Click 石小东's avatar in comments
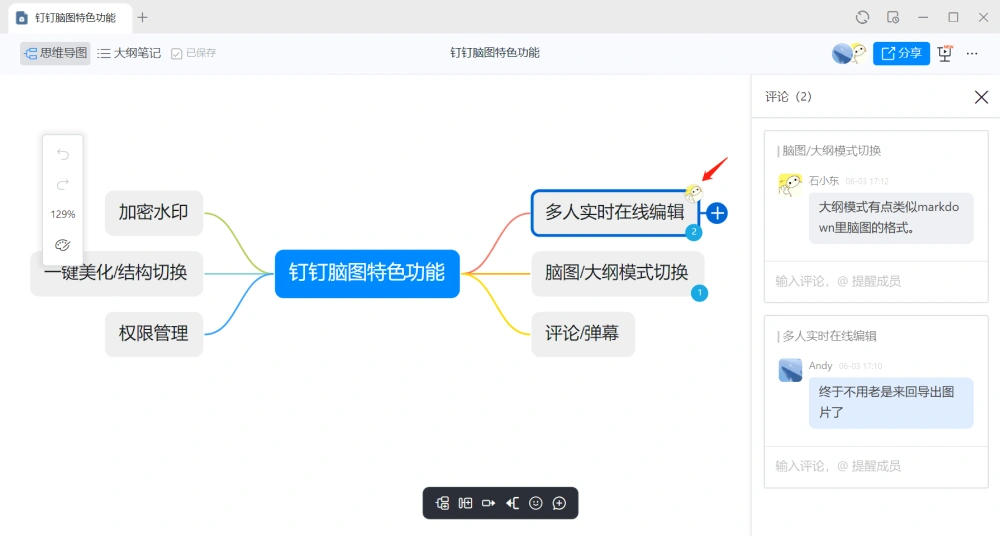 pyautogui.click(x=790, y=185)
